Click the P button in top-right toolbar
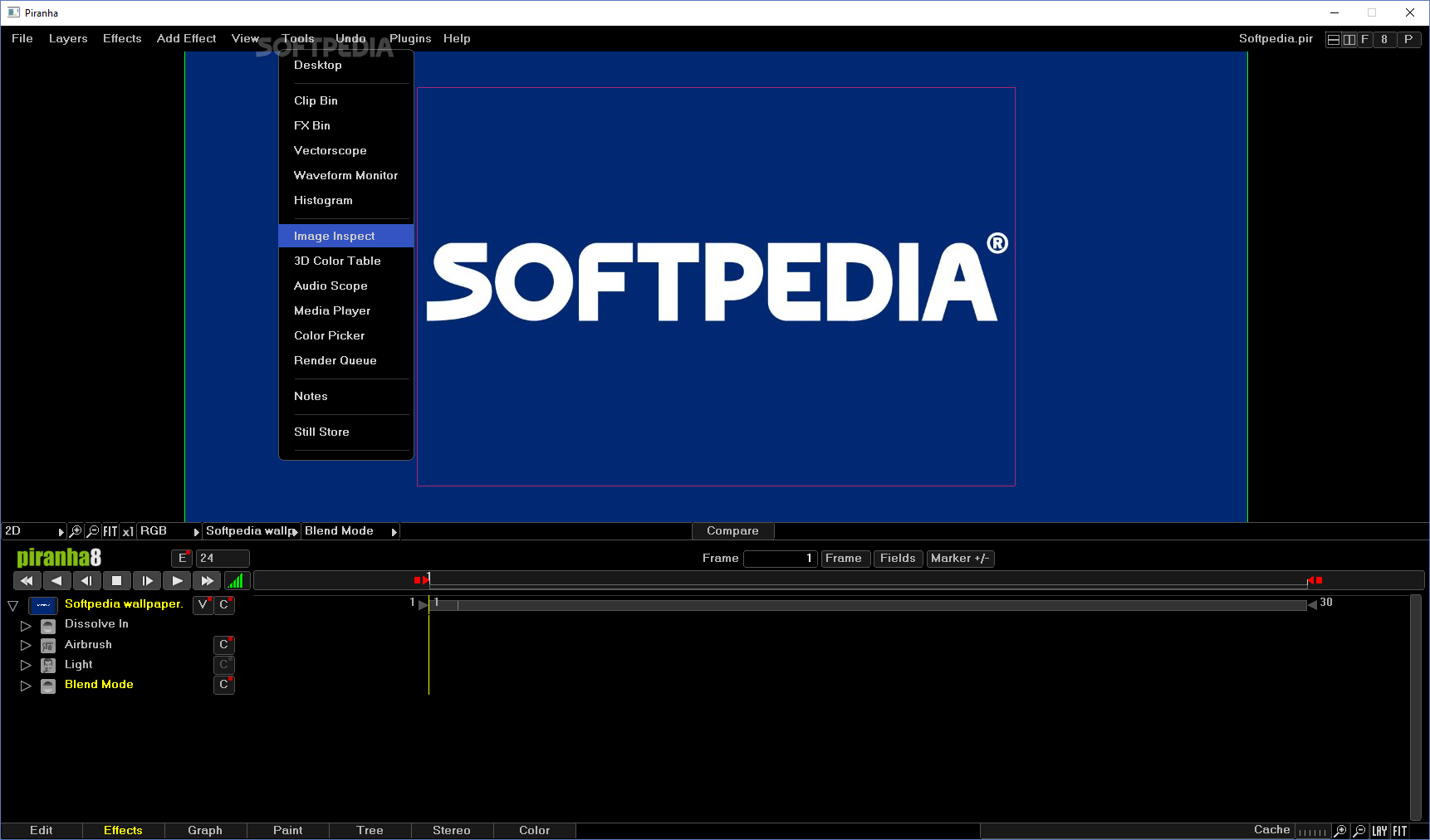1430x840 pixels. (1408, 39)
